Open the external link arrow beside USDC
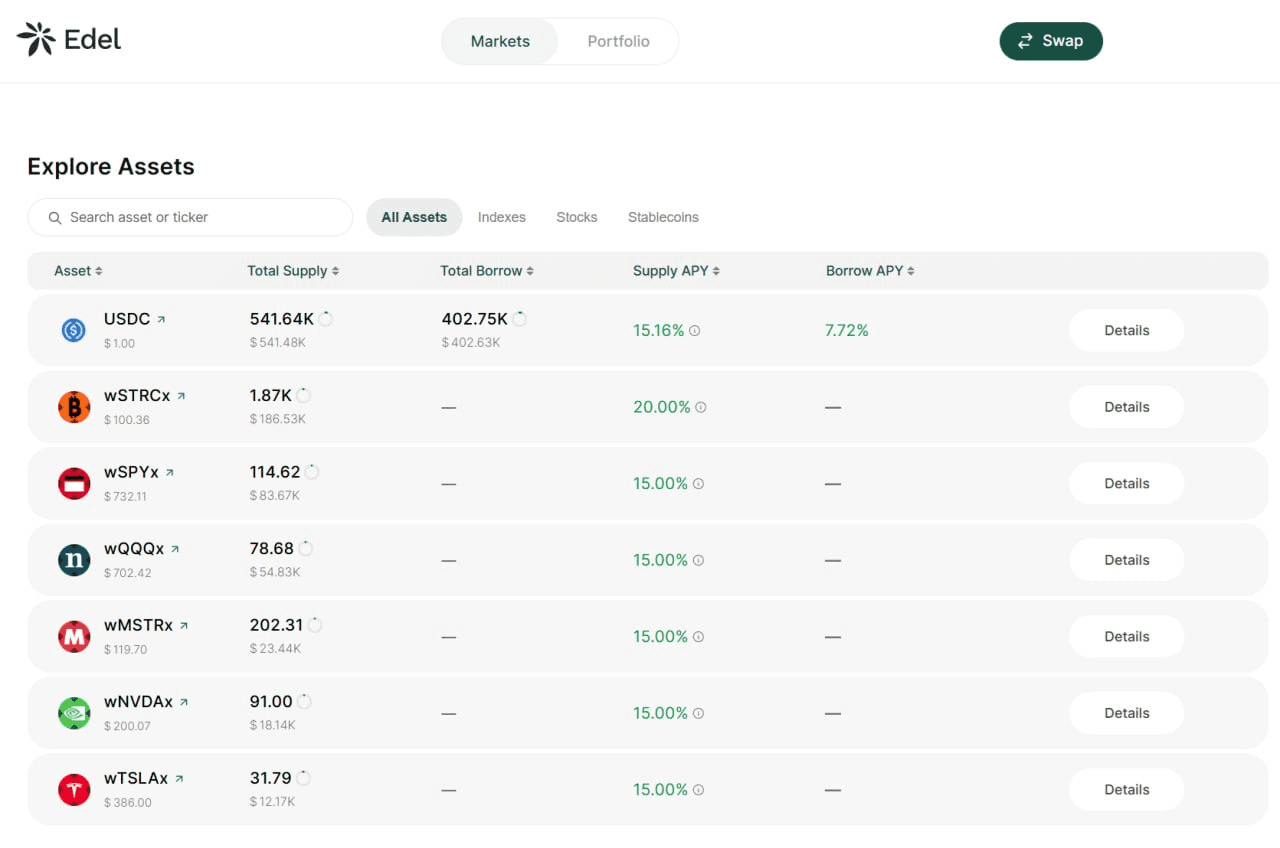This screenshot has width=1280, height=848. (161, 320)
